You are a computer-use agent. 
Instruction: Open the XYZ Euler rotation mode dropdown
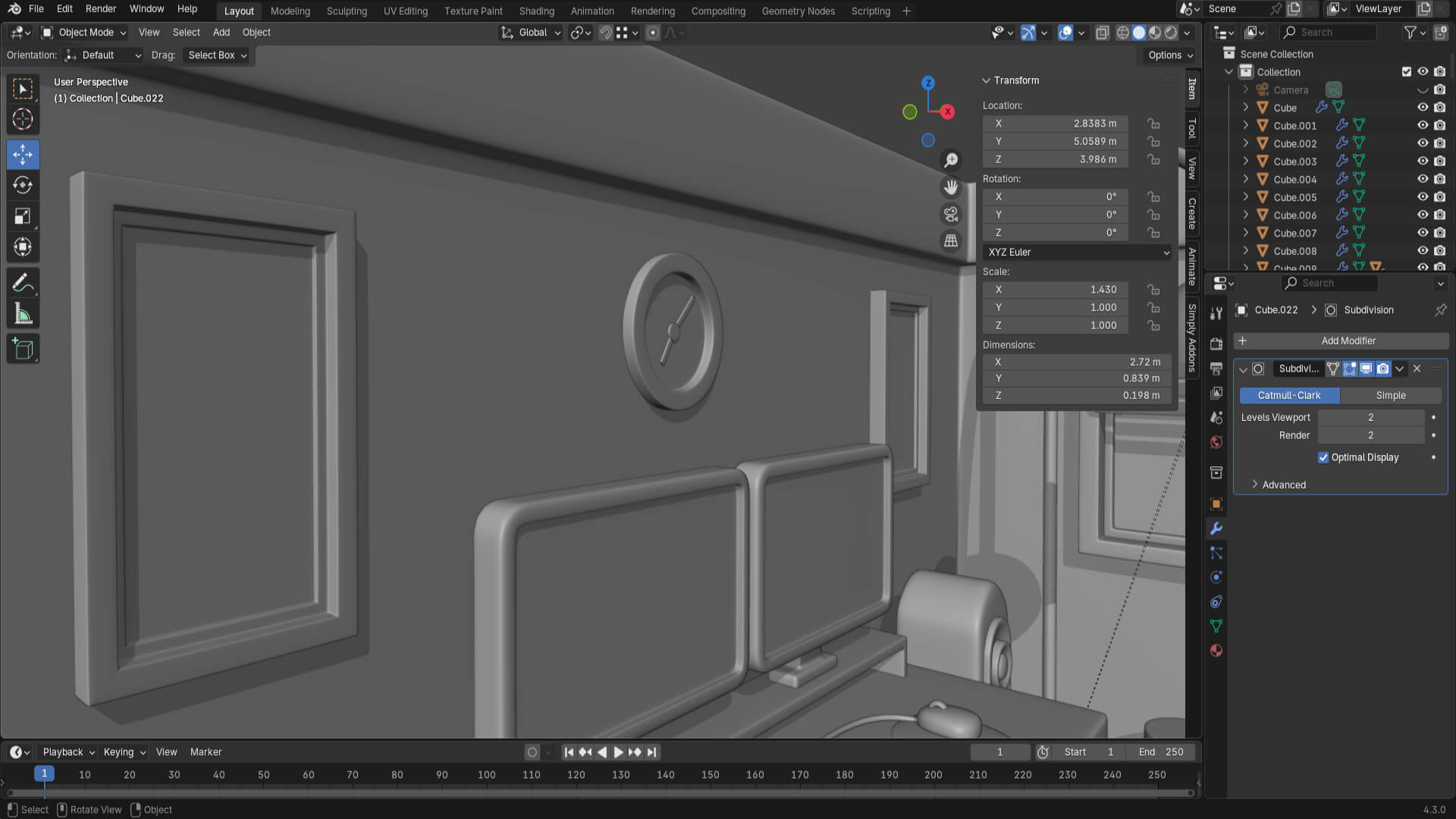point(1077,253)
